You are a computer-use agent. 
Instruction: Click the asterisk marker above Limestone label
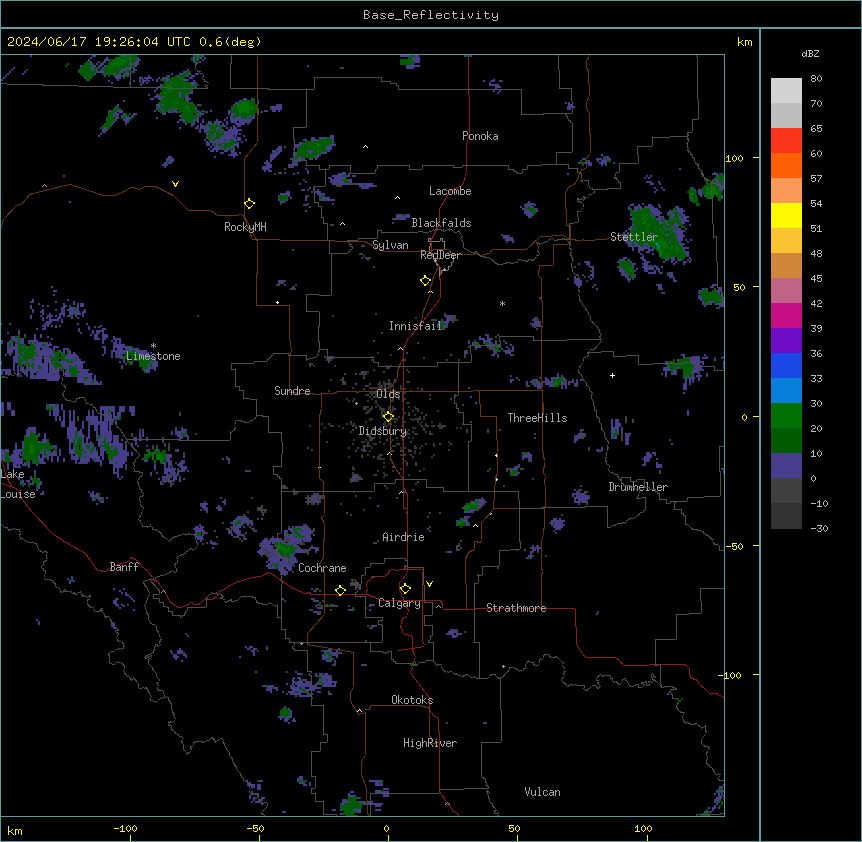153,346
